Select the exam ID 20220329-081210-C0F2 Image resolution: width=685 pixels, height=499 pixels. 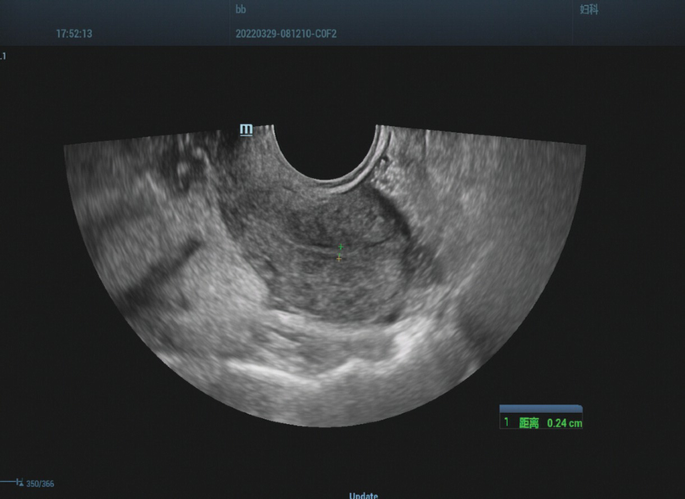click(286, 34)
